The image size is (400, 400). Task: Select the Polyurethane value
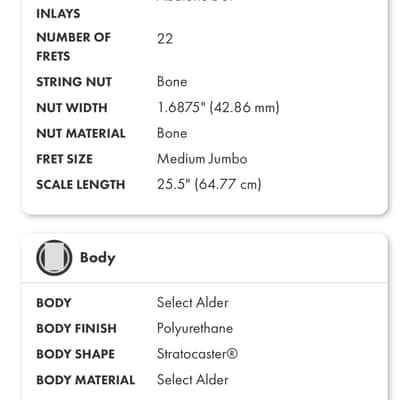195,329
